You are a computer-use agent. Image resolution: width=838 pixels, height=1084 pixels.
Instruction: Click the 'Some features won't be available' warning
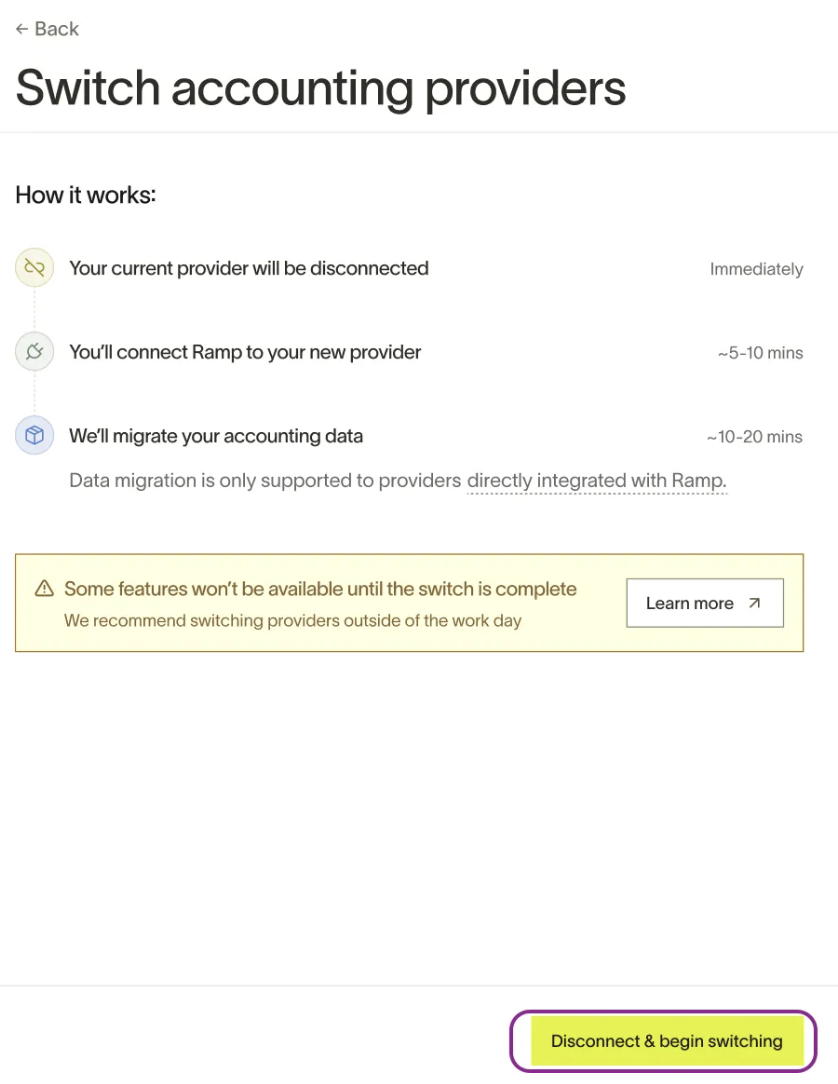(320, 589)
